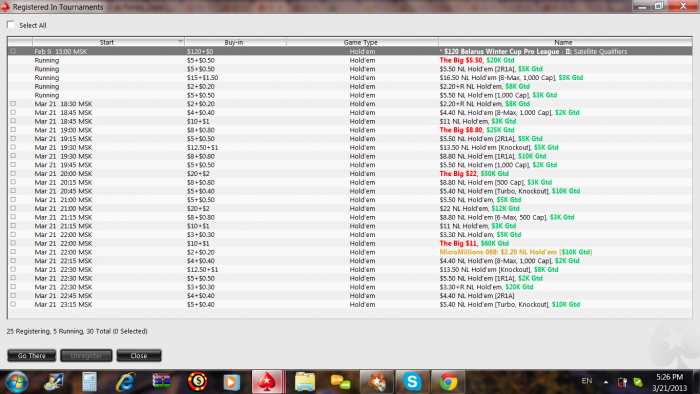Click the green tray notification icon
This screenshot has height=394, width=700.
pos(638,382)
